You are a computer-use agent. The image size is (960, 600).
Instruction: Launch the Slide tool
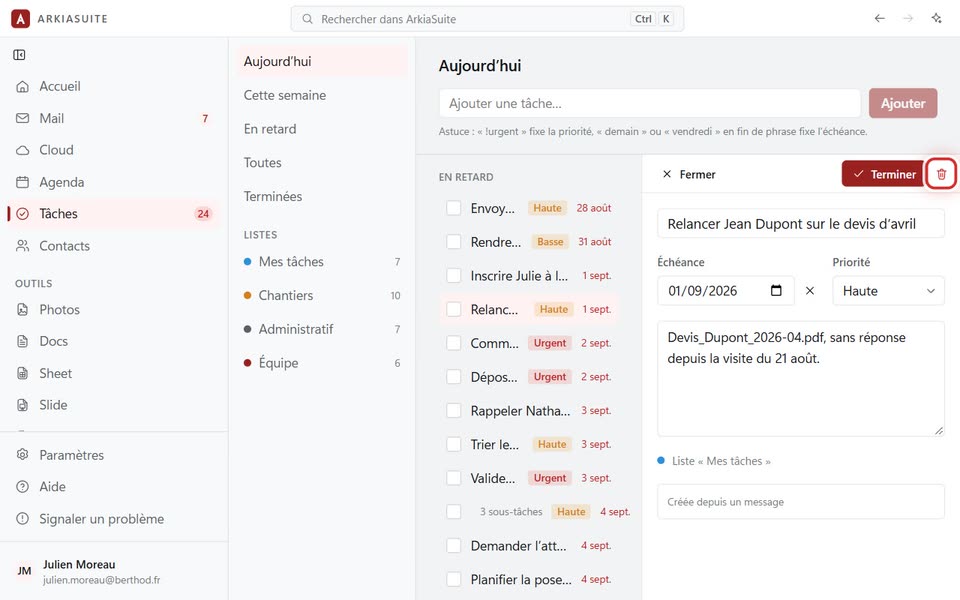pos(114,405)
